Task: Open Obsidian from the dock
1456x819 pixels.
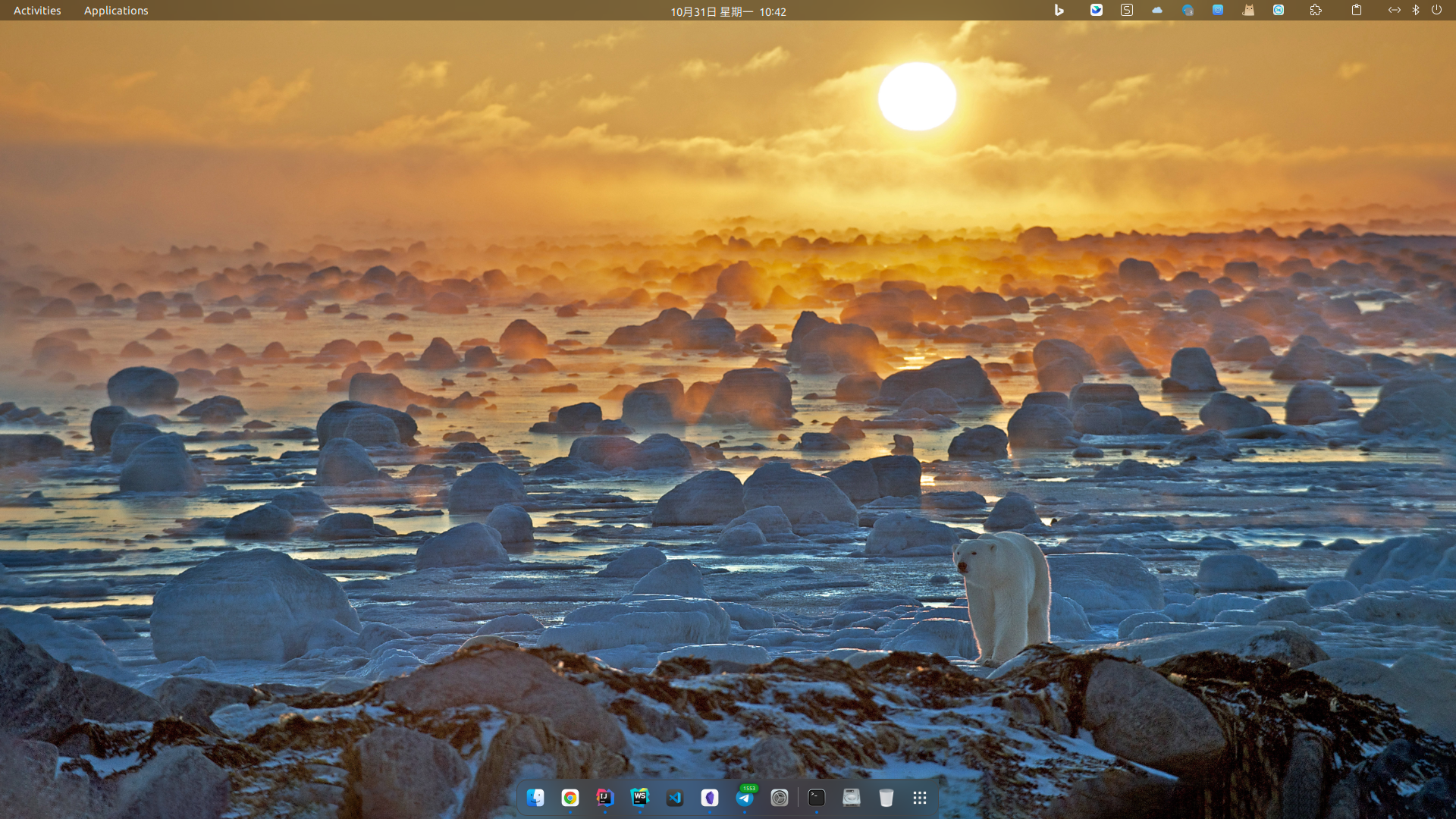Action: point(710,798)
